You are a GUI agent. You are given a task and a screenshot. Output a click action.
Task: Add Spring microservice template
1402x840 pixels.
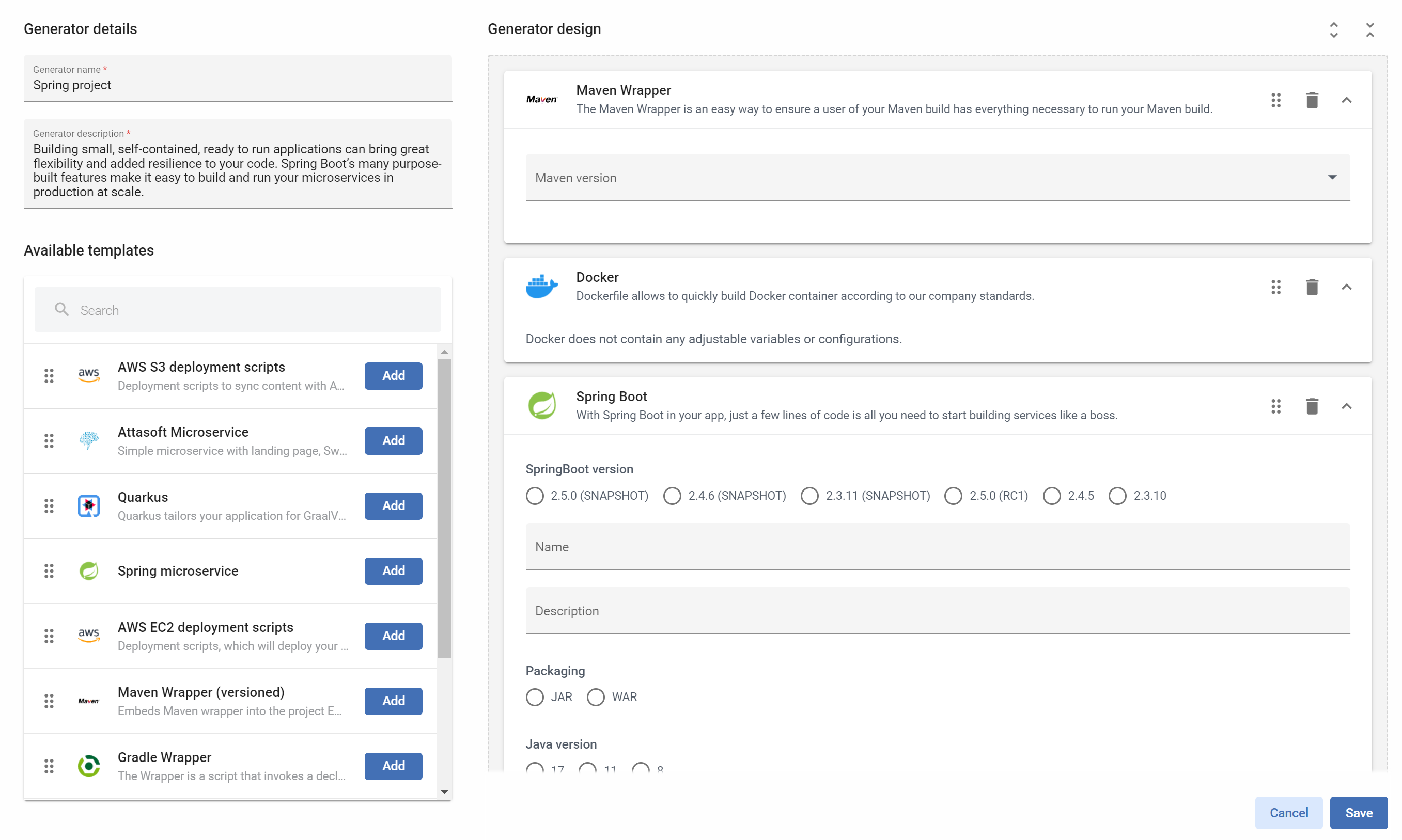pyautogui.click(x=393, y=570)
